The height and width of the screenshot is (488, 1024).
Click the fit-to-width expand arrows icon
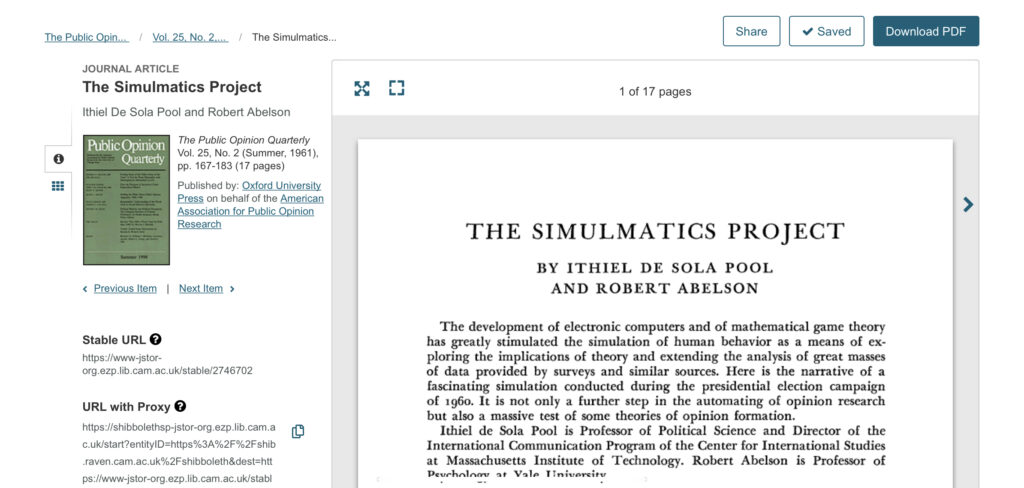point(362,88)
